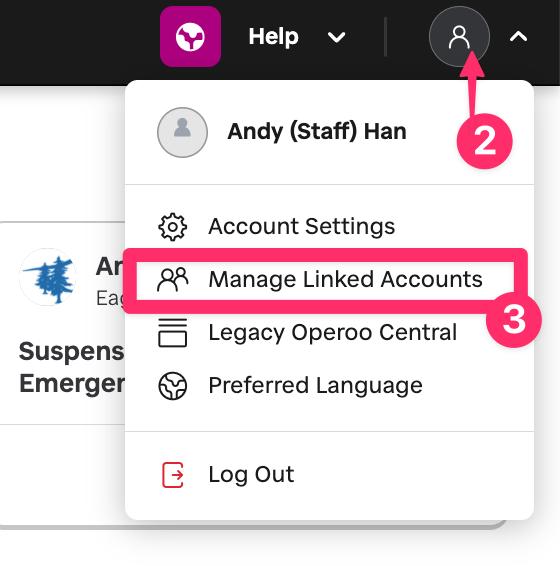Collapse the profile menu with the up chevron

point(518,36)
